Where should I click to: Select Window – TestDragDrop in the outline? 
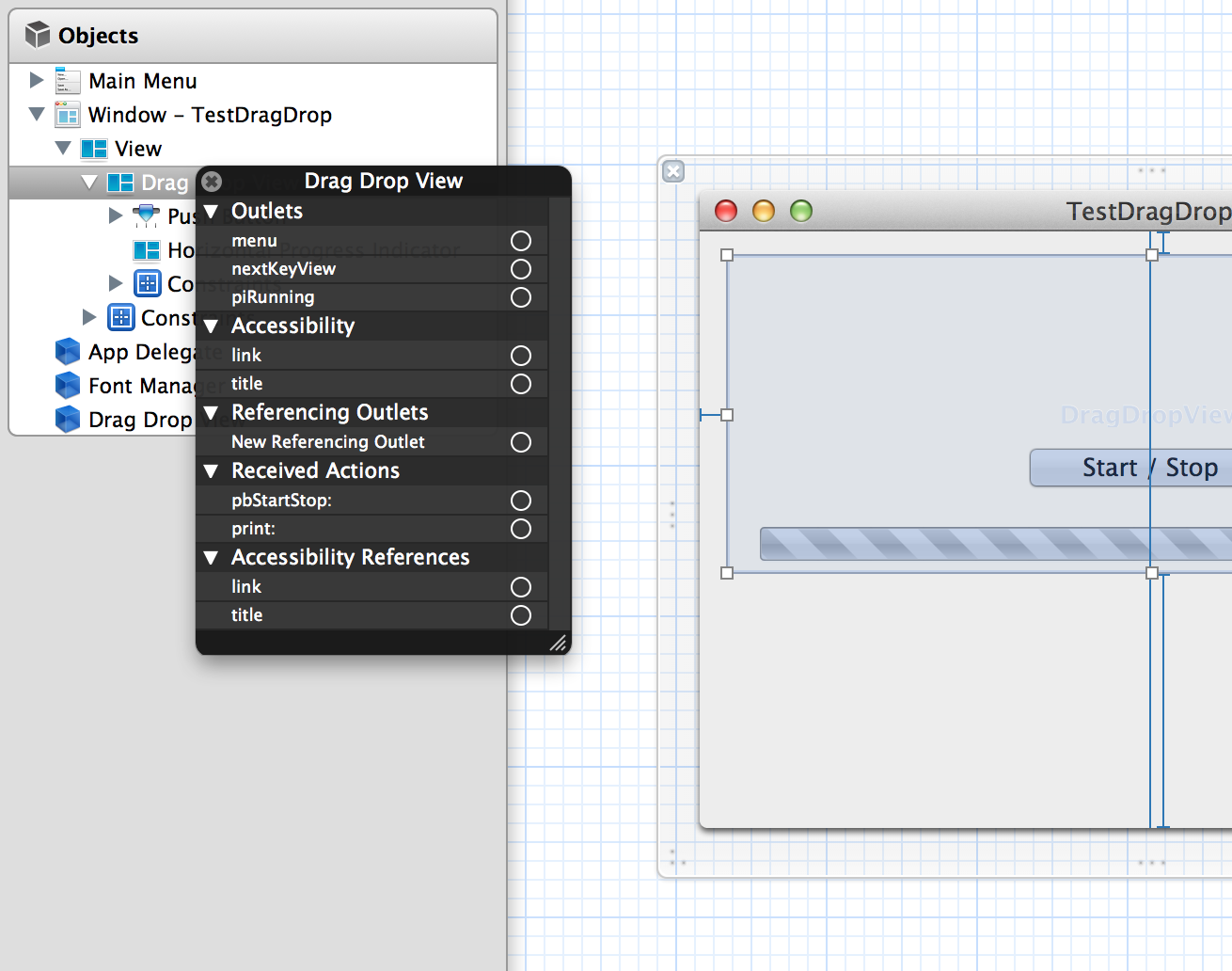253,115
